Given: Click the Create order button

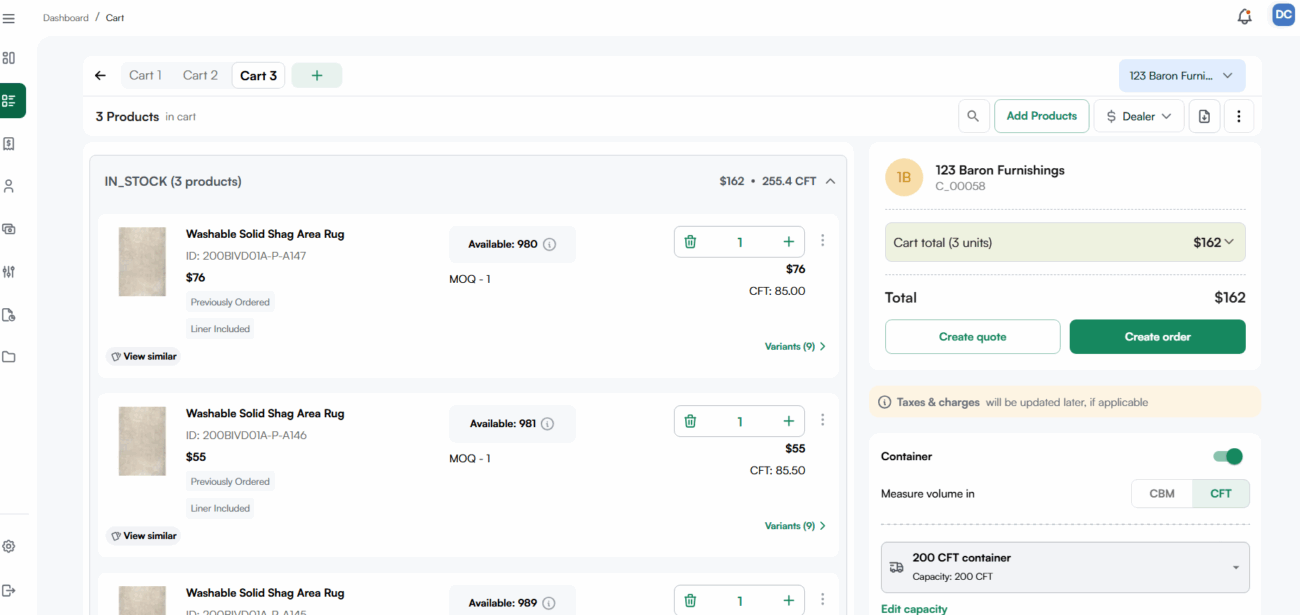Looking at the screenshot, I should 1157,337.
